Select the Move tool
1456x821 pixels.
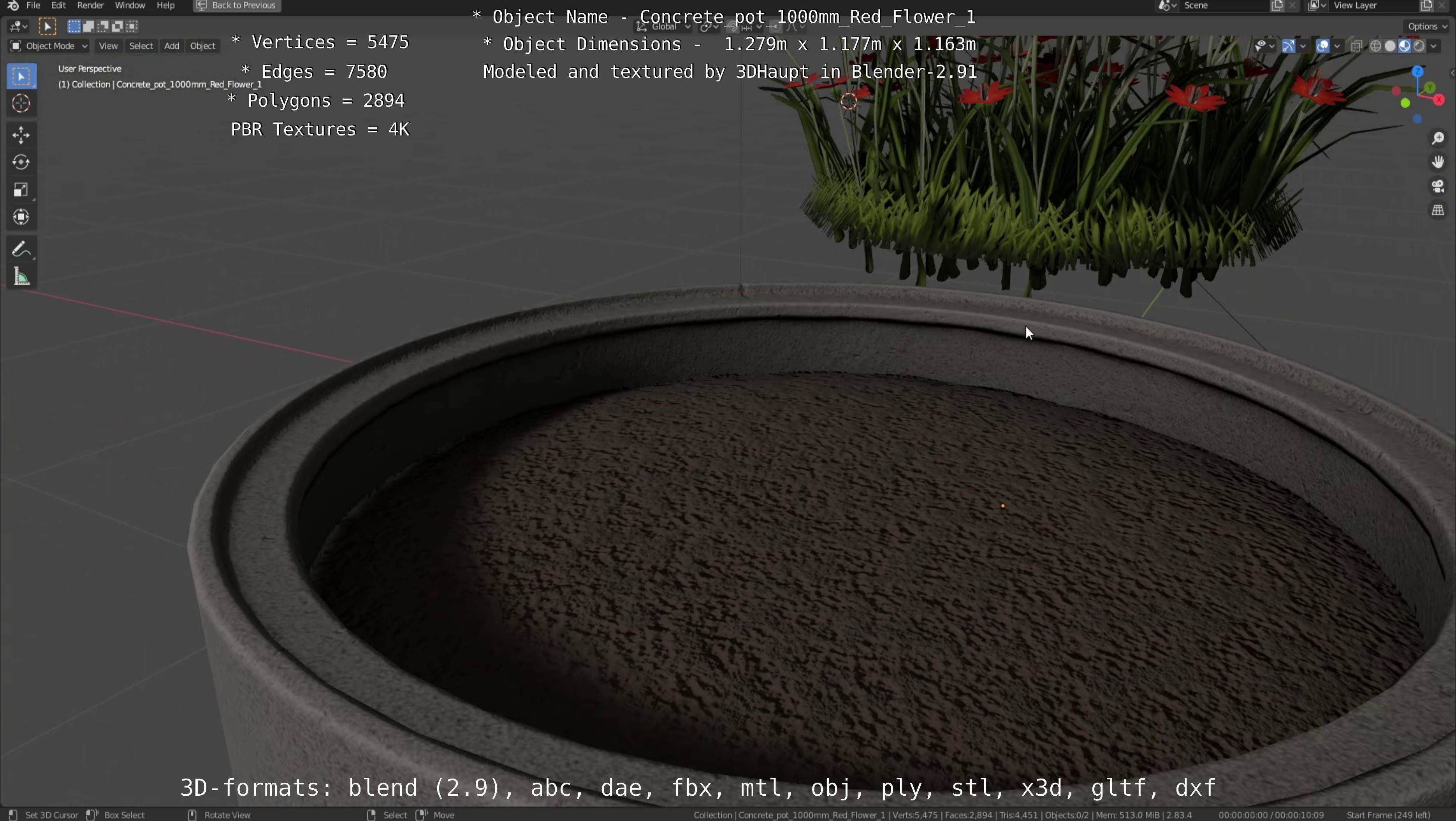click(x=21, y=135)
